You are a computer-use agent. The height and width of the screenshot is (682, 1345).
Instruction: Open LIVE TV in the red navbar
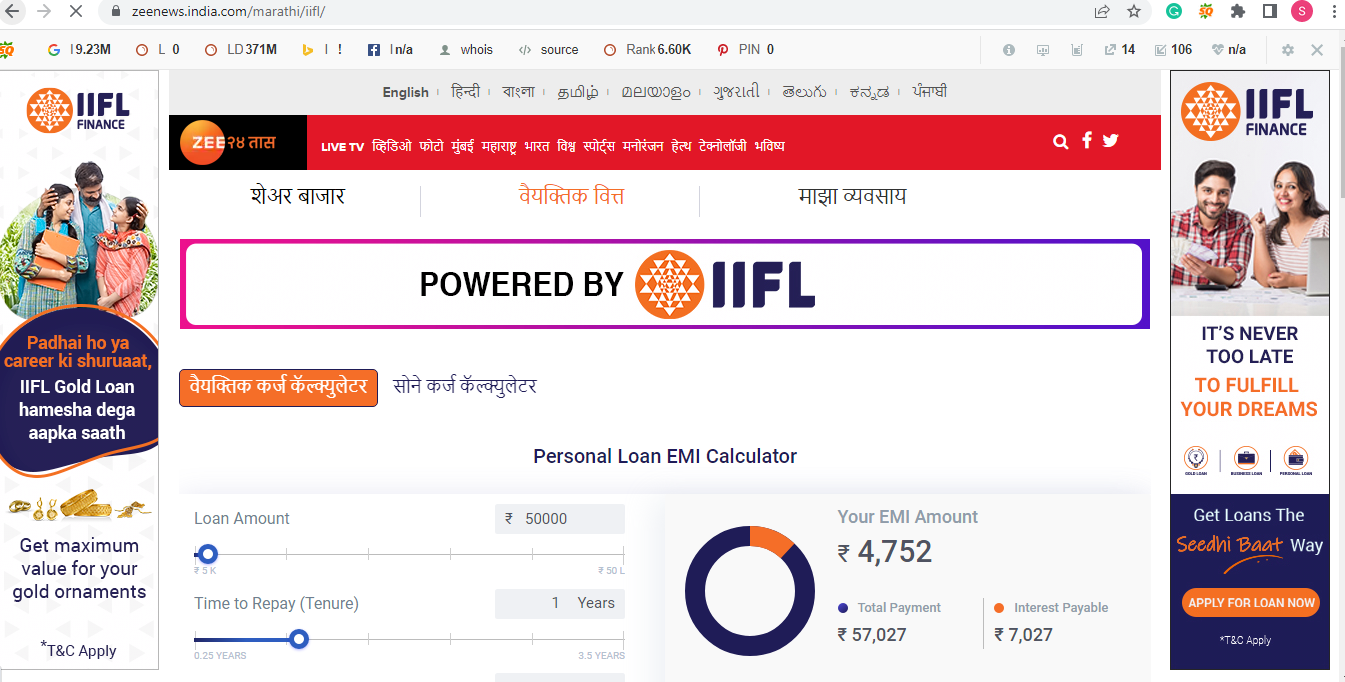[342, 147]
